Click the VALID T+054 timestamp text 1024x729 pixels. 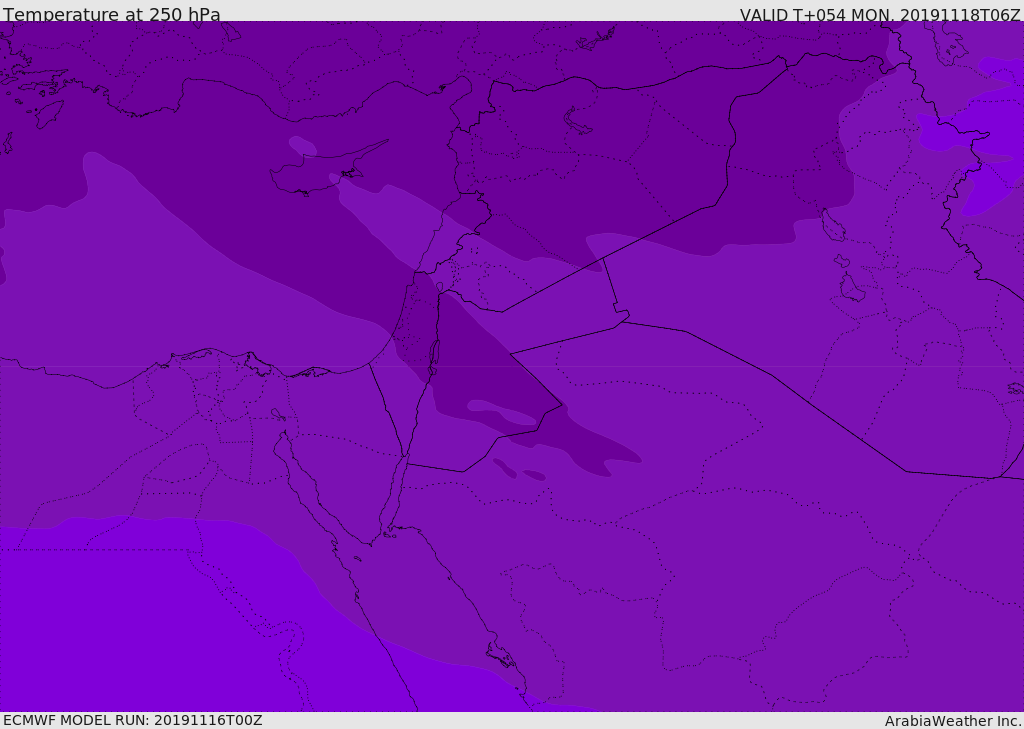pyautogui.click(x=880, y=15)
